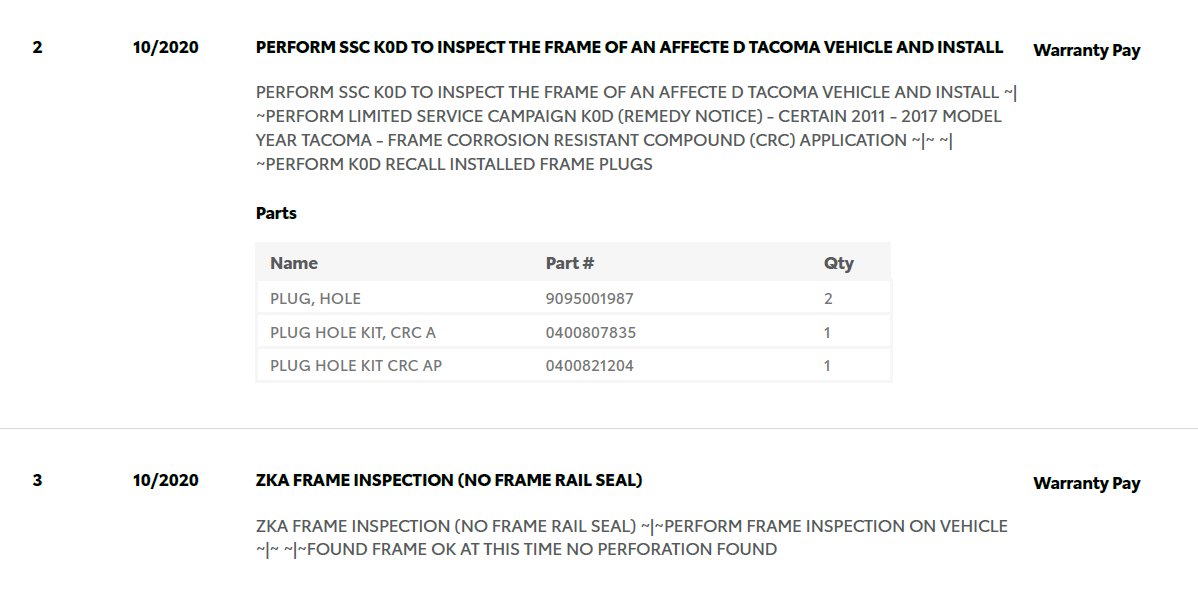Click quantity 2 for PLUG, HOLE
The width and height of the screenshot is (1198, 599).
pos(828,299)
